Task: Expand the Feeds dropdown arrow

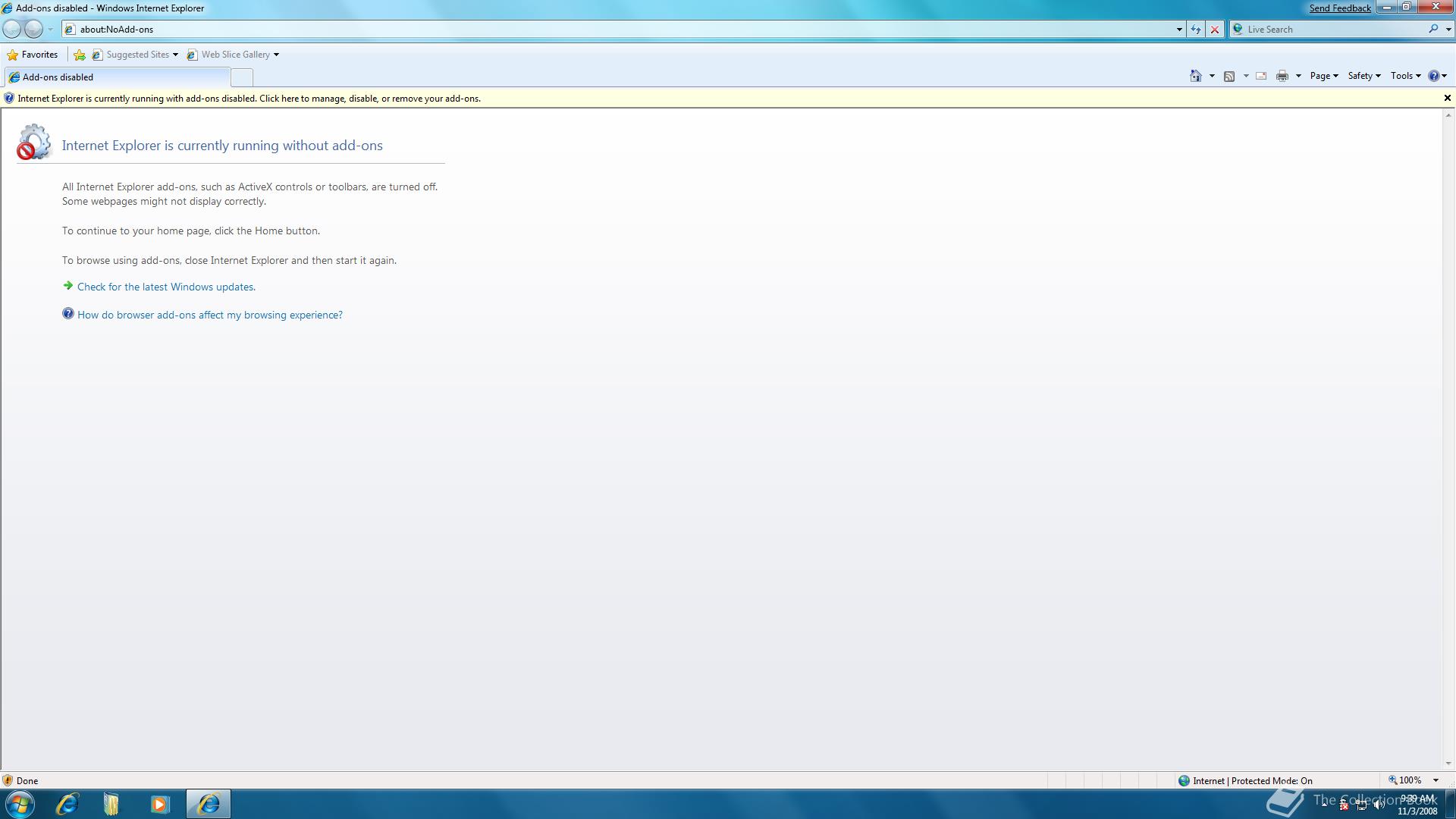Action: point(1246,76)
